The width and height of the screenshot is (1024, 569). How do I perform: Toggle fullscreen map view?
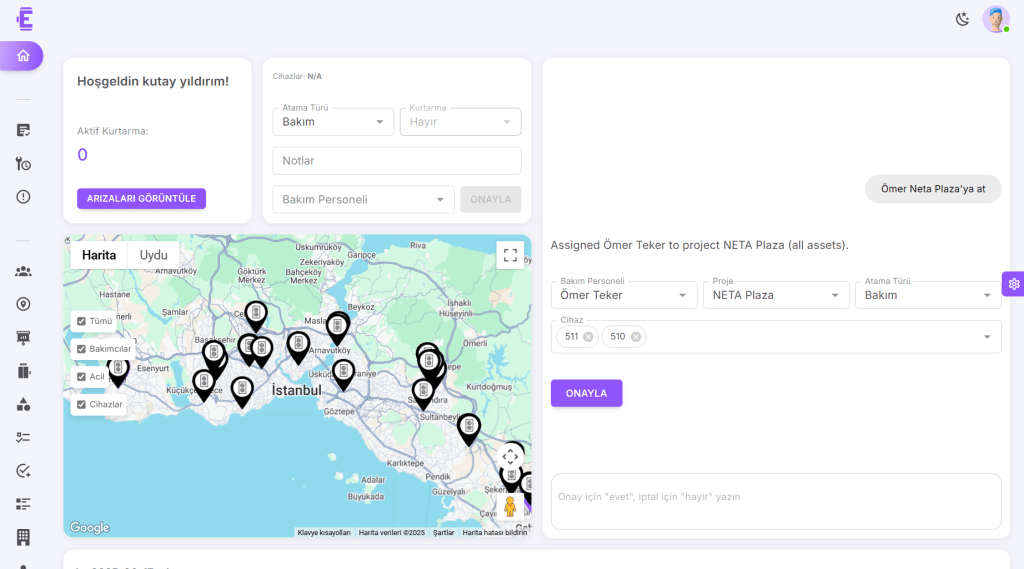(x=510, y=255)
